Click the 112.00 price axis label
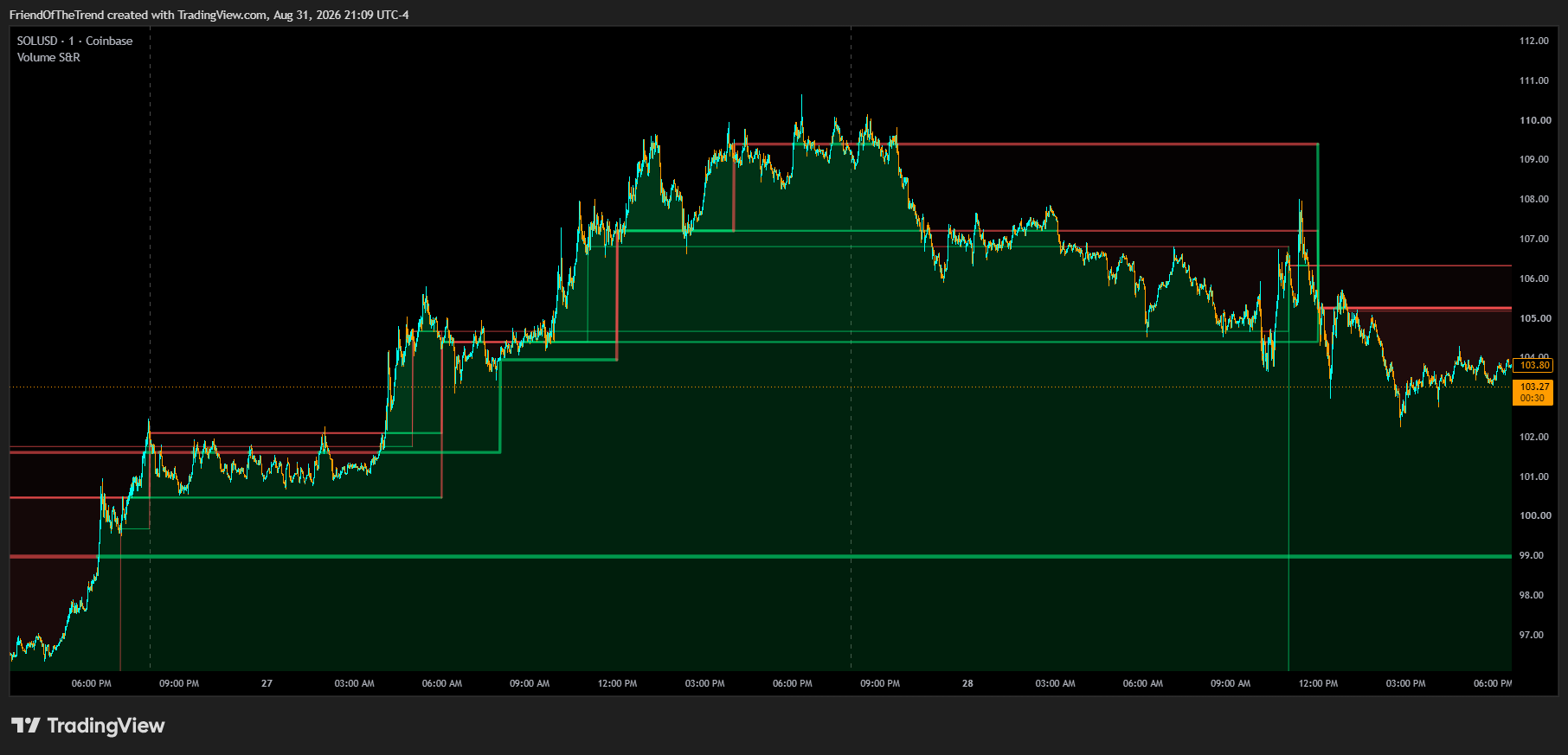This screenshot has height=755, width=1568. 1534,41
